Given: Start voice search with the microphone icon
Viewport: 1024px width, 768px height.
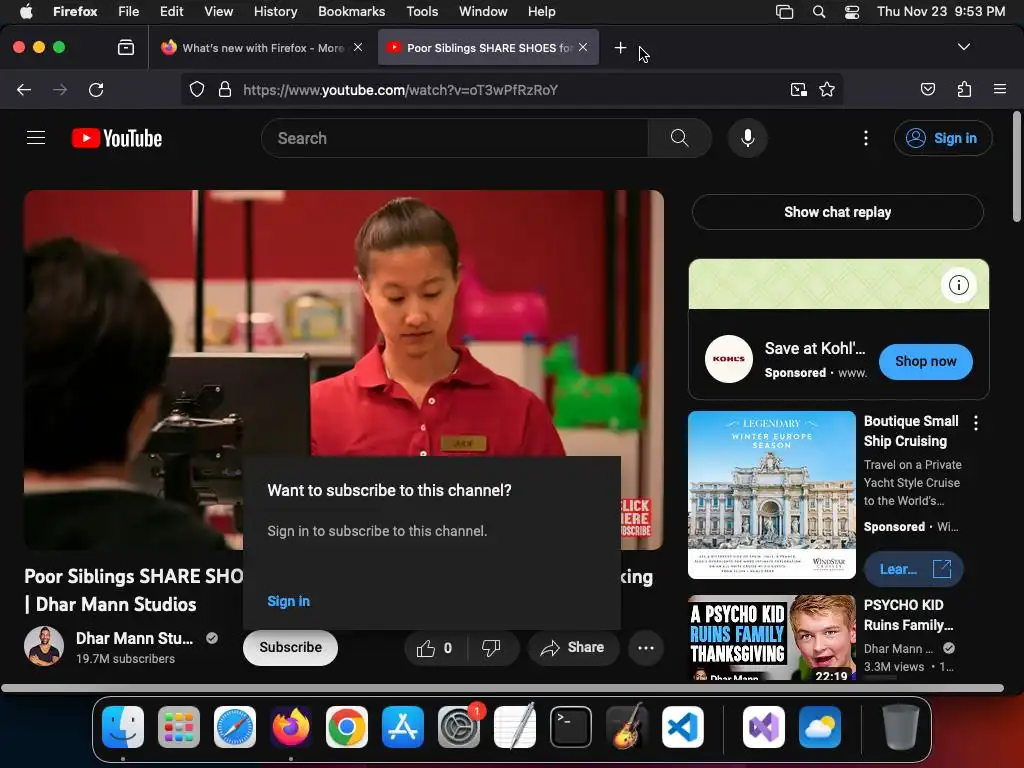Looking at the screenshot, I should point(748,138).
